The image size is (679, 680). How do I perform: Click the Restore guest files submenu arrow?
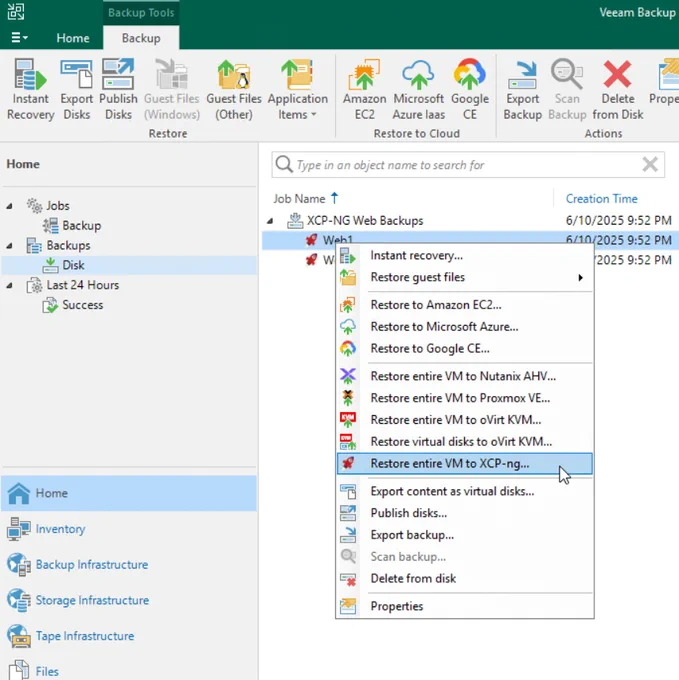click(580, 278)
